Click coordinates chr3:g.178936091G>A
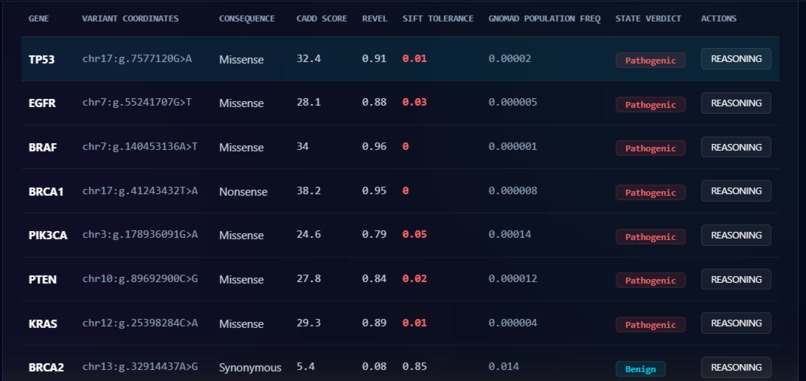This screenshot has height=381, width=806. point(140,234)
